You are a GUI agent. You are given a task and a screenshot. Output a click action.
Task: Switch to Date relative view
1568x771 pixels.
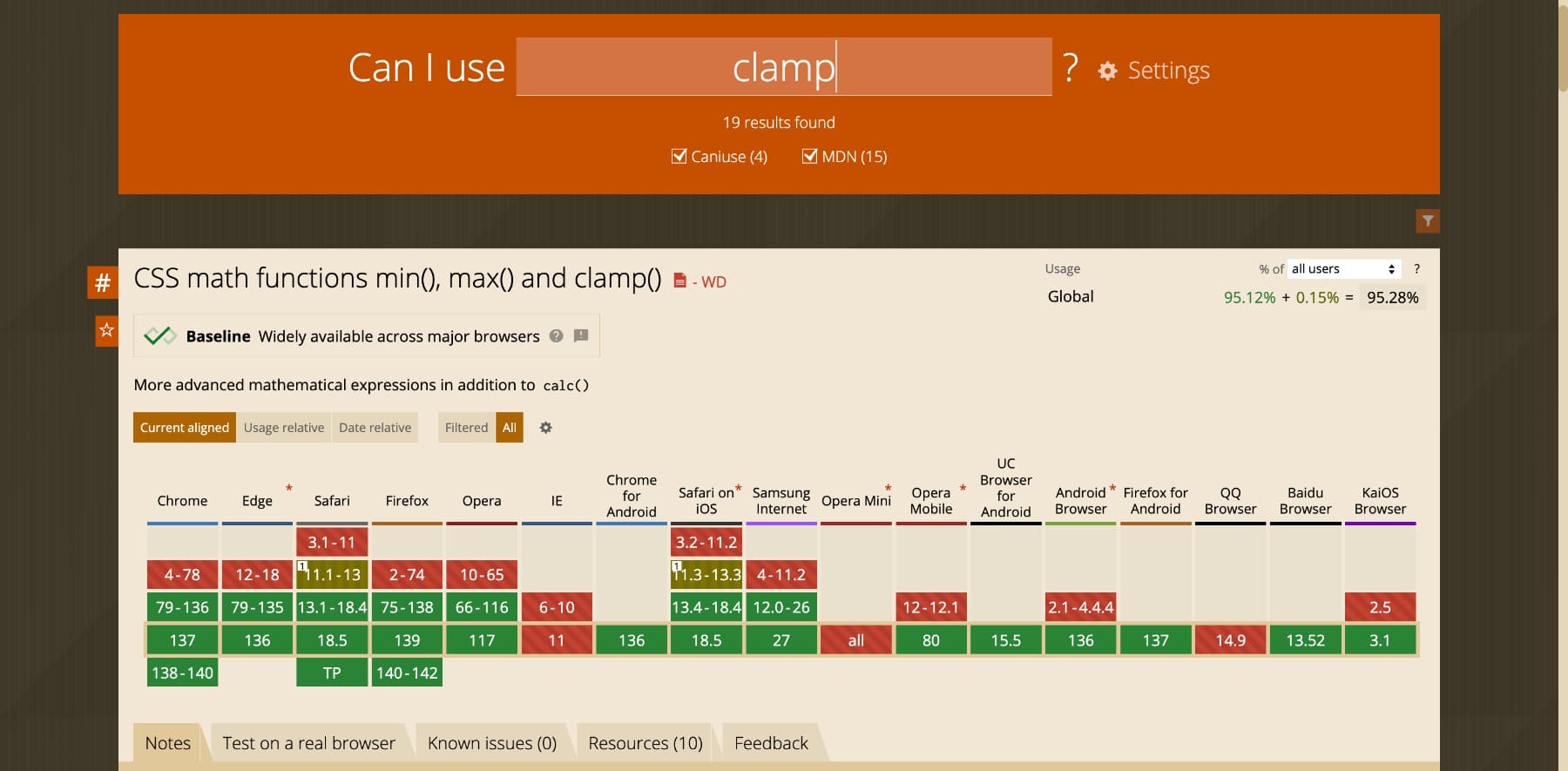(375, 428)
